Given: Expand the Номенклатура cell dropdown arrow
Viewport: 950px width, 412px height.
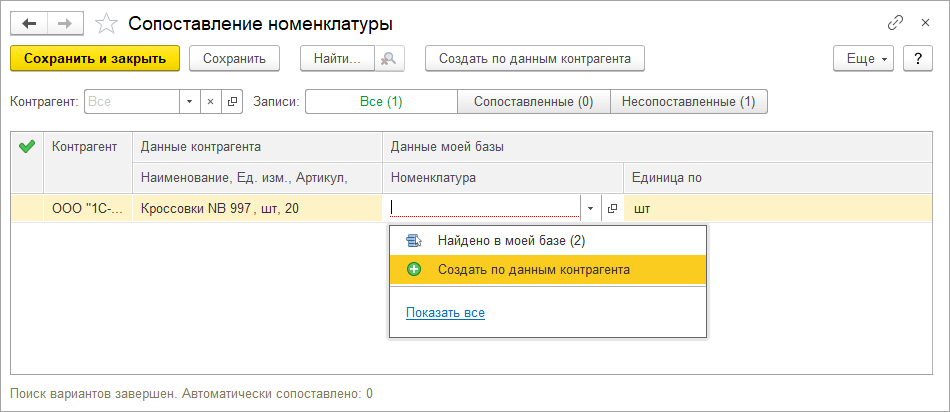Looking at the screenshot, I should [590, 208].
